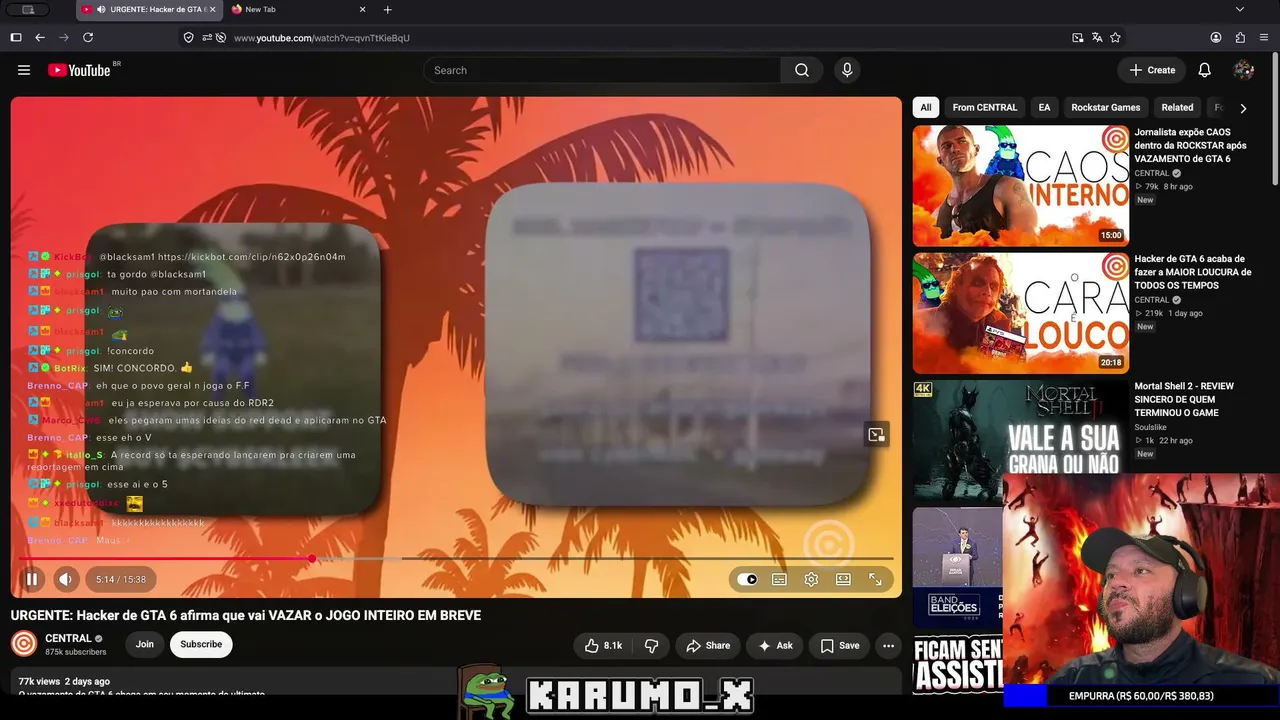Select the All filter chip

point(926,108)
